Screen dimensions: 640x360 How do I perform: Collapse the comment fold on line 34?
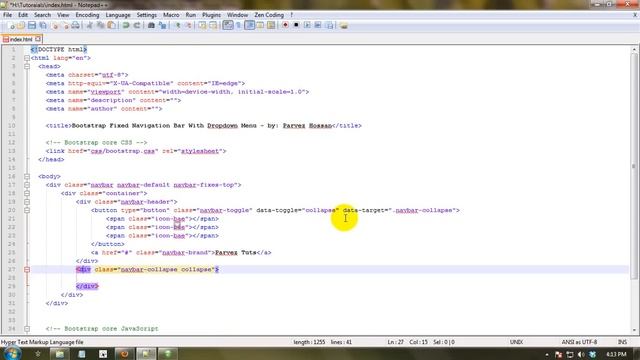27,329
